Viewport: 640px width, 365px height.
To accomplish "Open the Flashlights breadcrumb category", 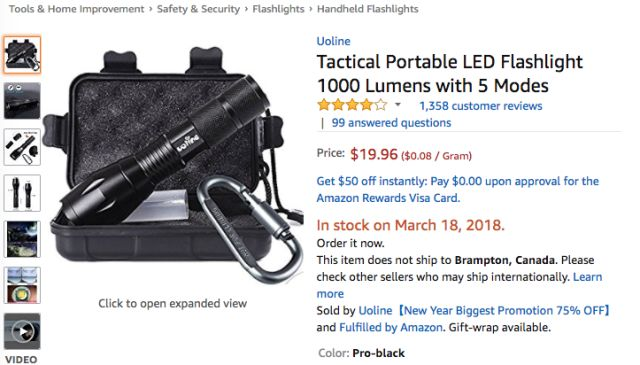I will click(278, 9).
